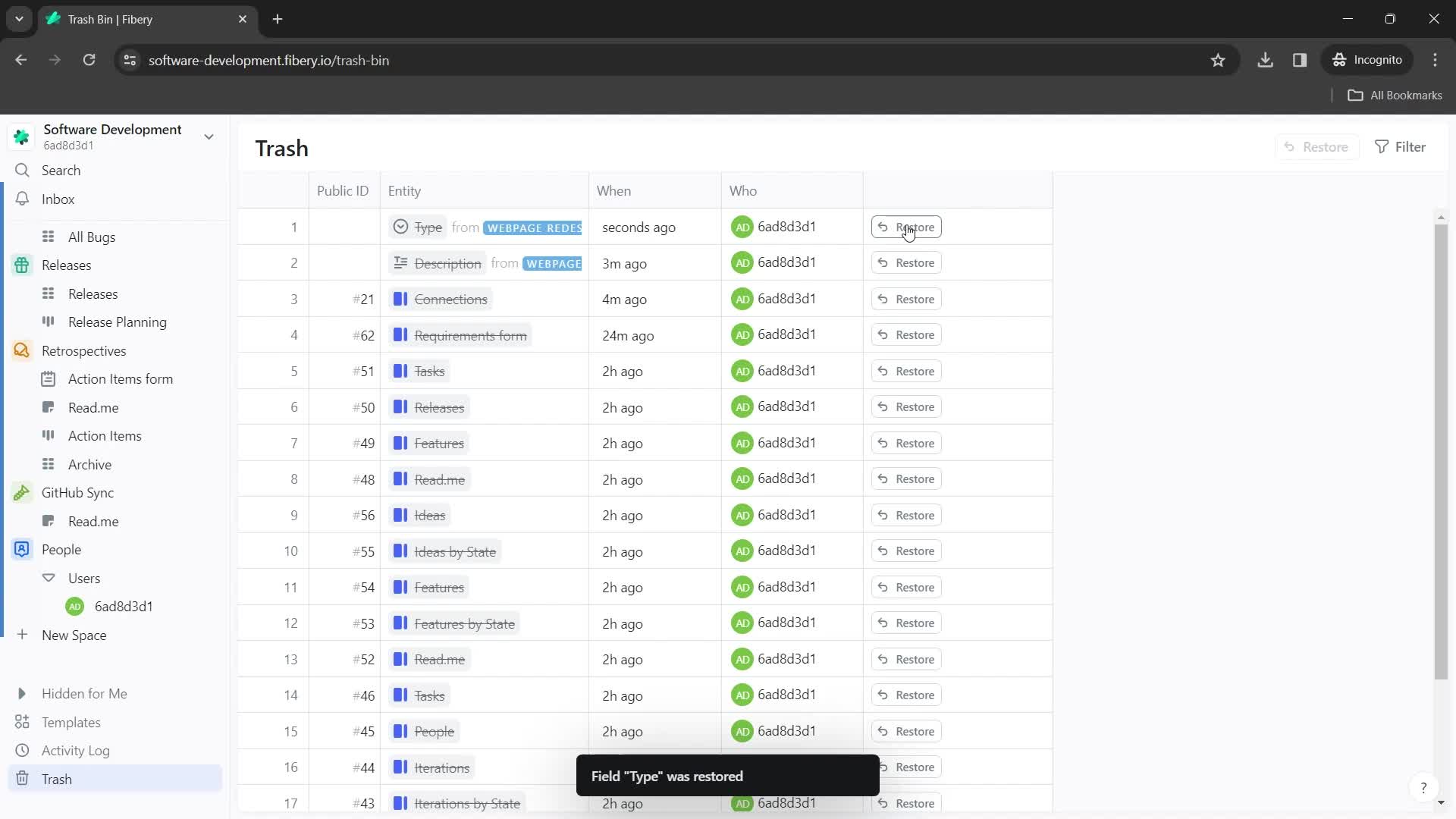Click the Description field text icon in row 2
The image size is (1456, 819).
(x=400, y=263)
